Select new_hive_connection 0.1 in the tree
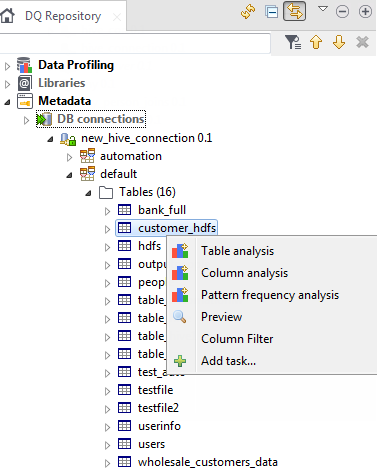This screenshot has height=469, width=377. [x=147, y=138]
